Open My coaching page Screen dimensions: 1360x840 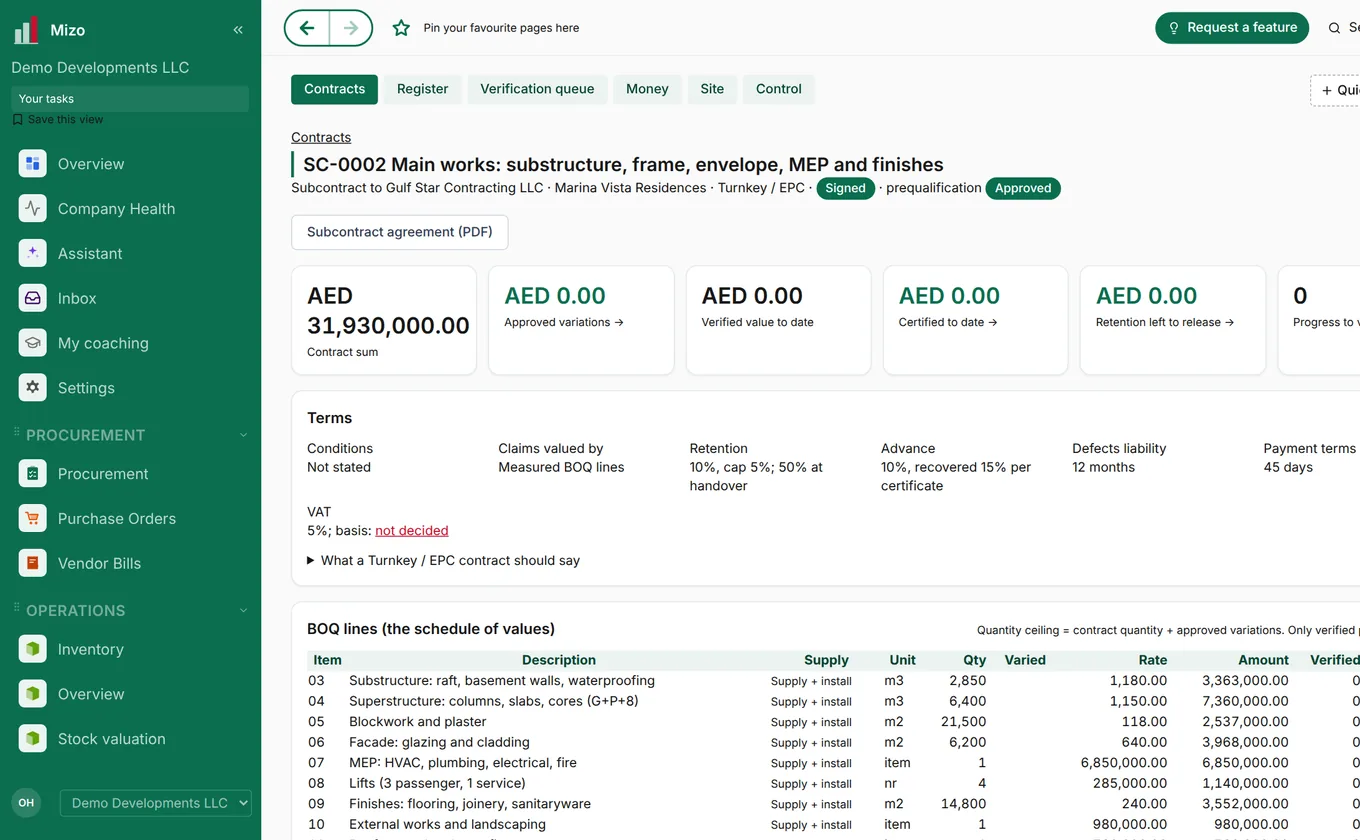tap(103, 343)
